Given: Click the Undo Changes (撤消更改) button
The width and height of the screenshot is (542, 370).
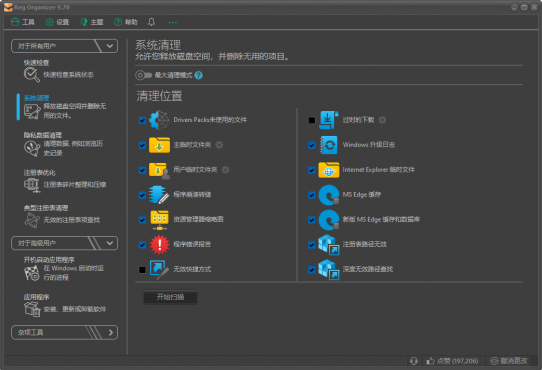Looking at the screenshot, I should pos(509,361).
